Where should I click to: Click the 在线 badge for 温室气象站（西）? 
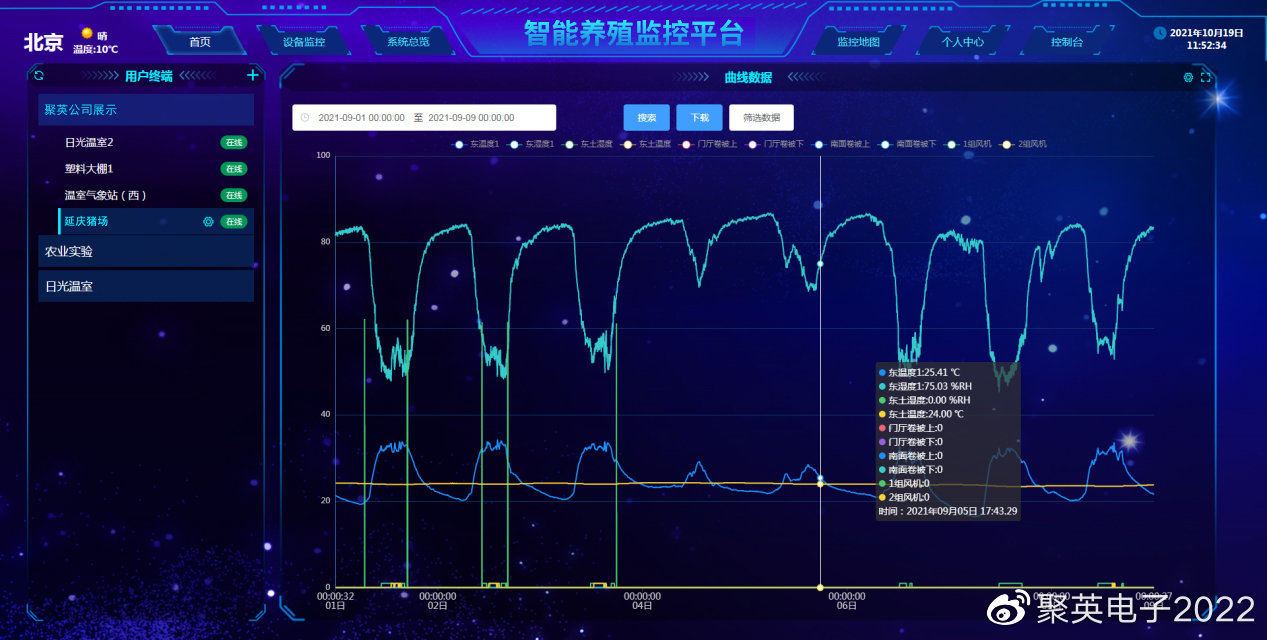point(233,195)
